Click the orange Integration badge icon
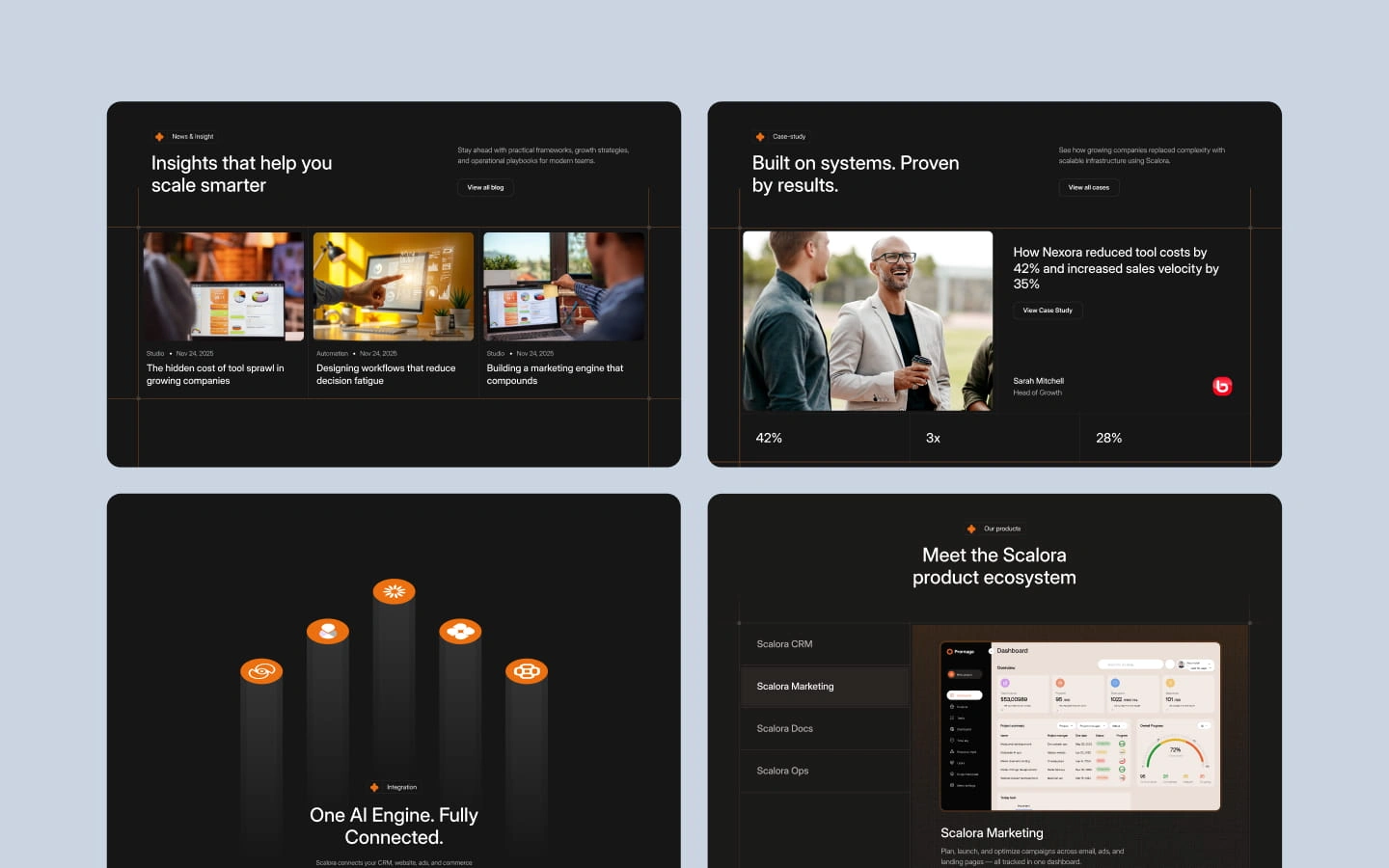 374,787
